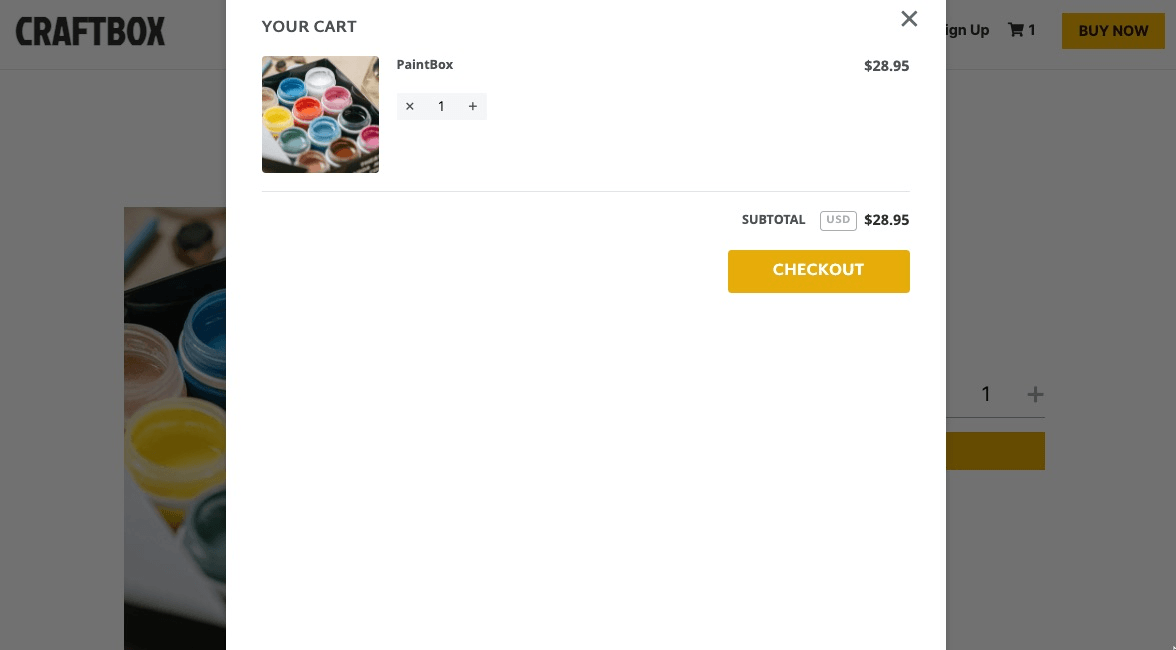Click the $28.95 item price

point(886,66)
